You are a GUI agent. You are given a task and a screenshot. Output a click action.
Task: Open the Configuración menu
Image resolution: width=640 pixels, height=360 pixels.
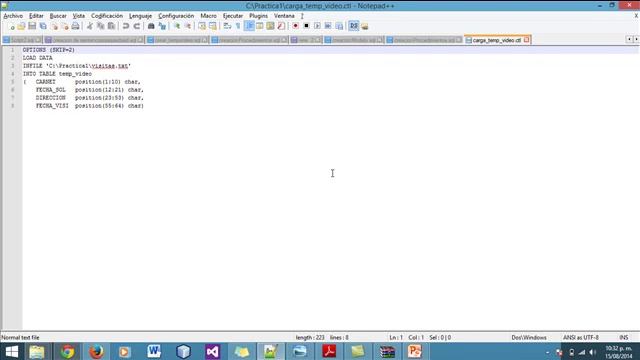tap(176, 16)
